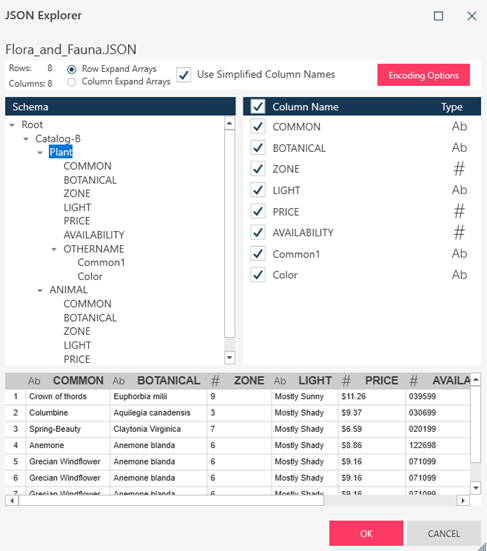Click Ab icon in COMMON preview header

(34, 381)
